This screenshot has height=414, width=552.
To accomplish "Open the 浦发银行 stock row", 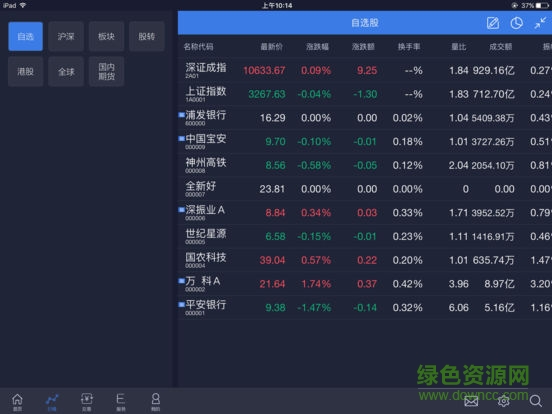I will 365,118.
